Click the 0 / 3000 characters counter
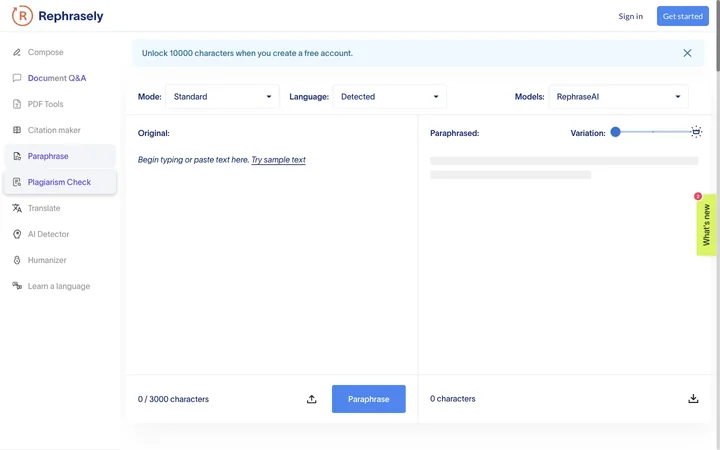 (x=173, y=399)
